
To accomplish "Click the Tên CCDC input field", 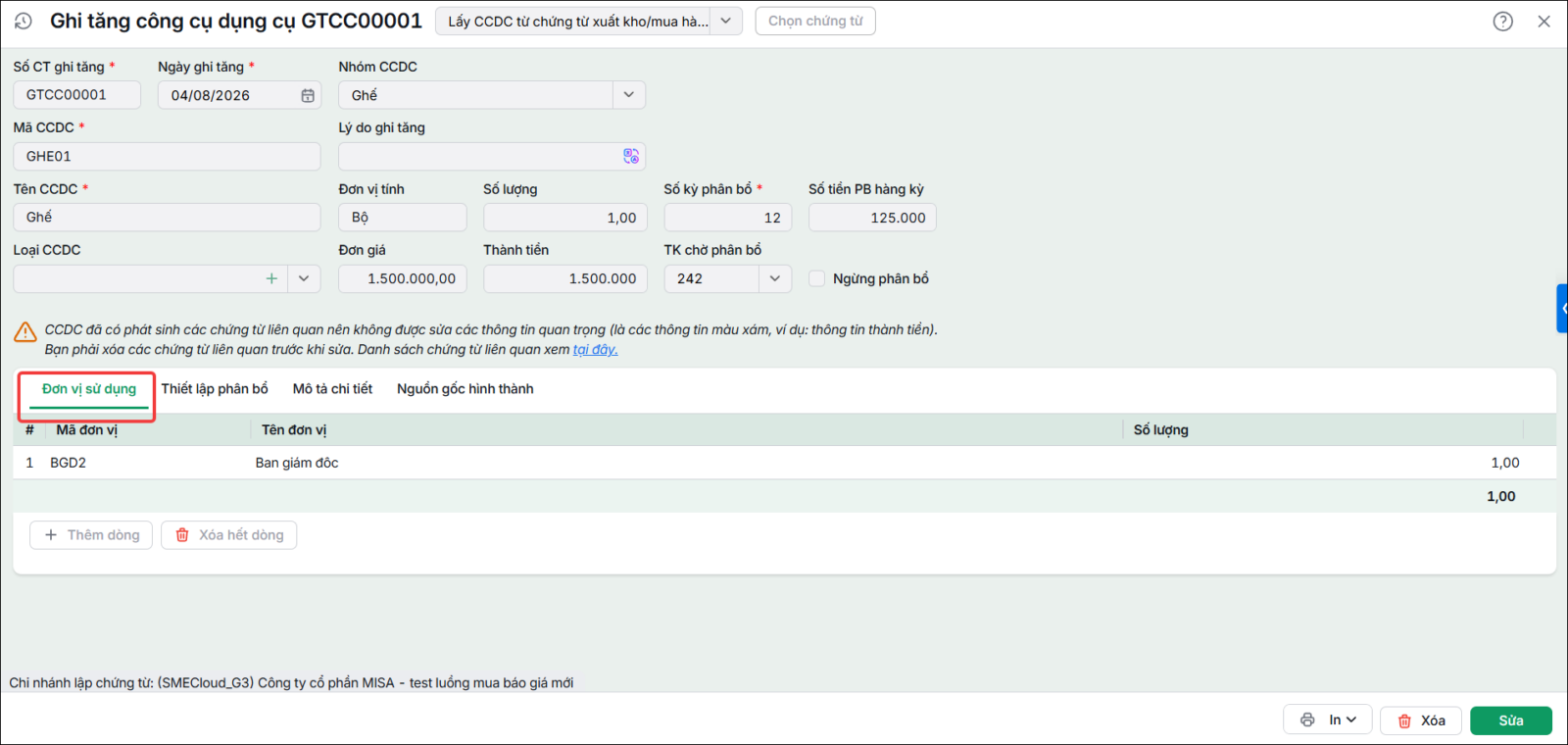I will click(167, 218).
